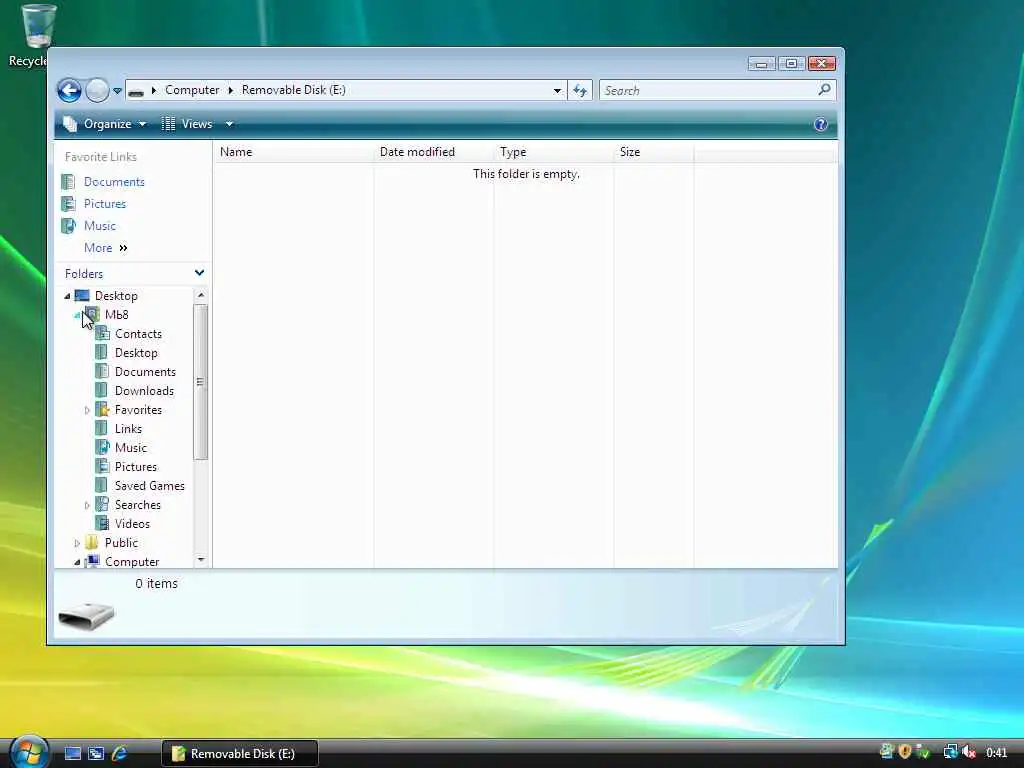The height and width of the screenshot is (768, 1024).
Task: Click the Back navigation arrow button
Action: click(69, 90)
